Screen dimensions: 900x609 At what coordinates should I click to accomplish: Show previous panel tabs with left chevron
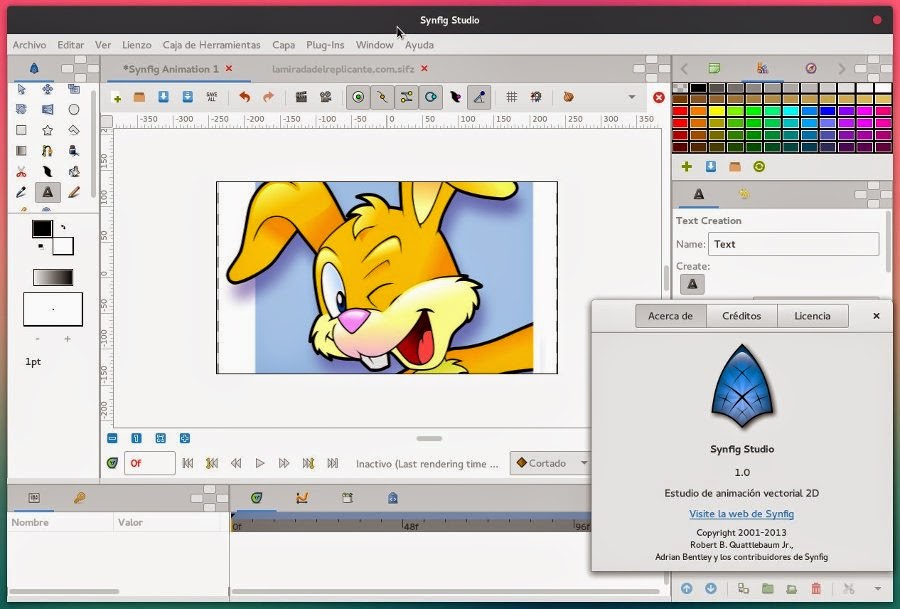point(684,69)
